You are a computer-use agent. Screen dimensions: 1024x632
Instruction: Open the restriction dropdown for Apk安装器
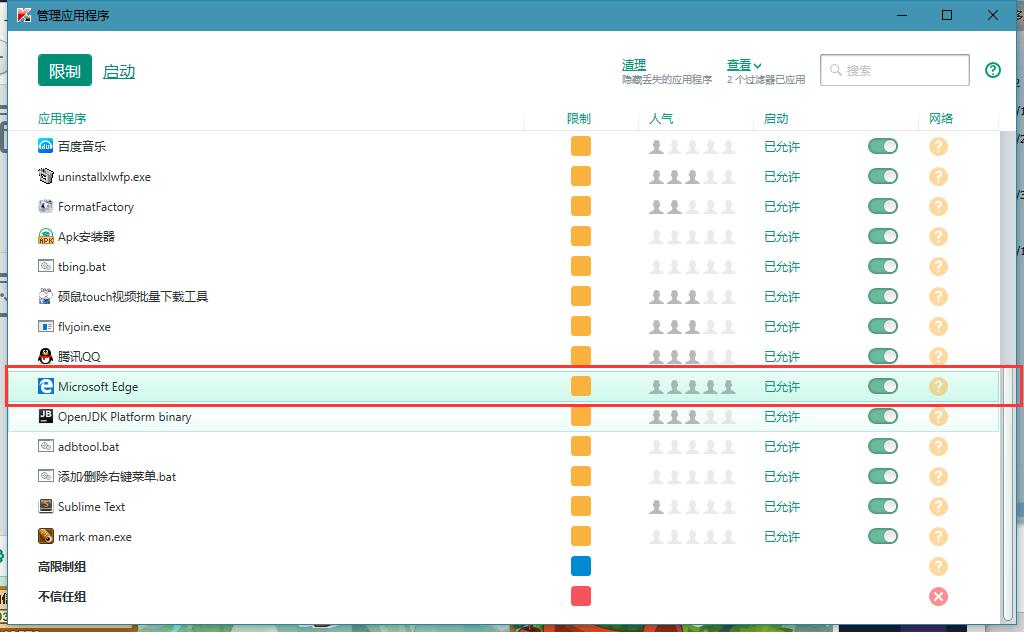click(581, 236)
